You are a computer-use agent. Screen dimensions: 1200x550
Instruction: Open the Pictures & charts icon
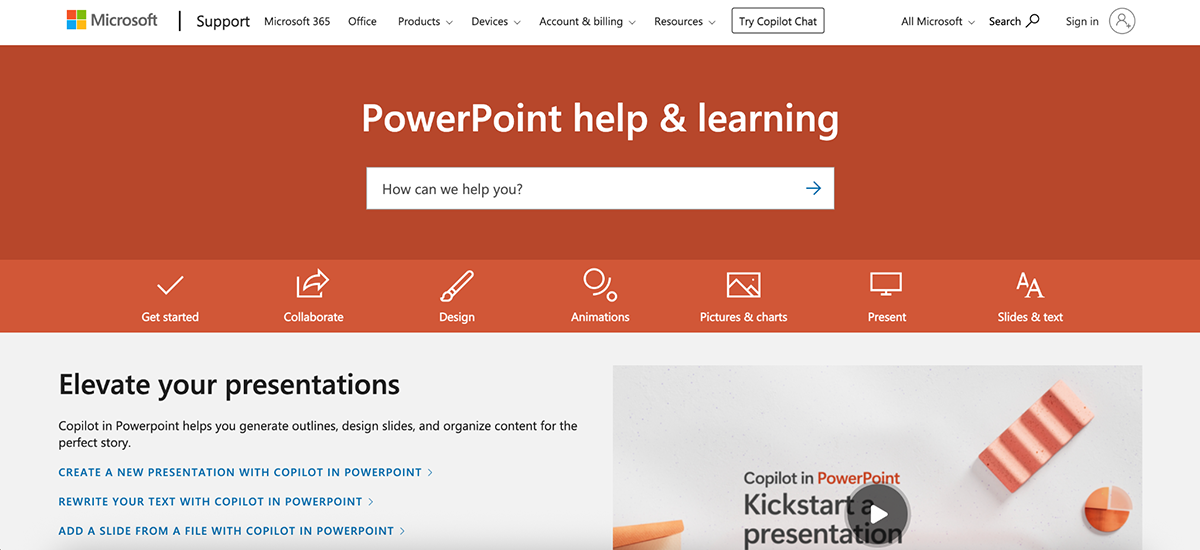tap(743, 285)
